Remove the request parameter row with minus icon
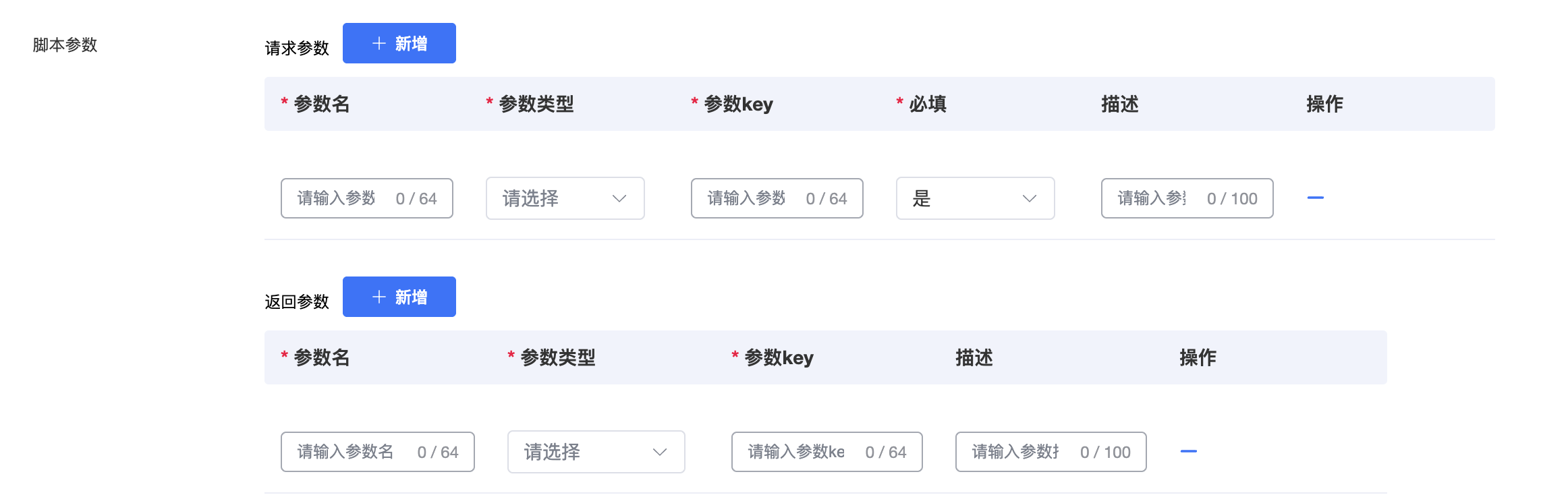Image resolution: width=1568 pixels, height=495 pixels. coord(1315,198)
